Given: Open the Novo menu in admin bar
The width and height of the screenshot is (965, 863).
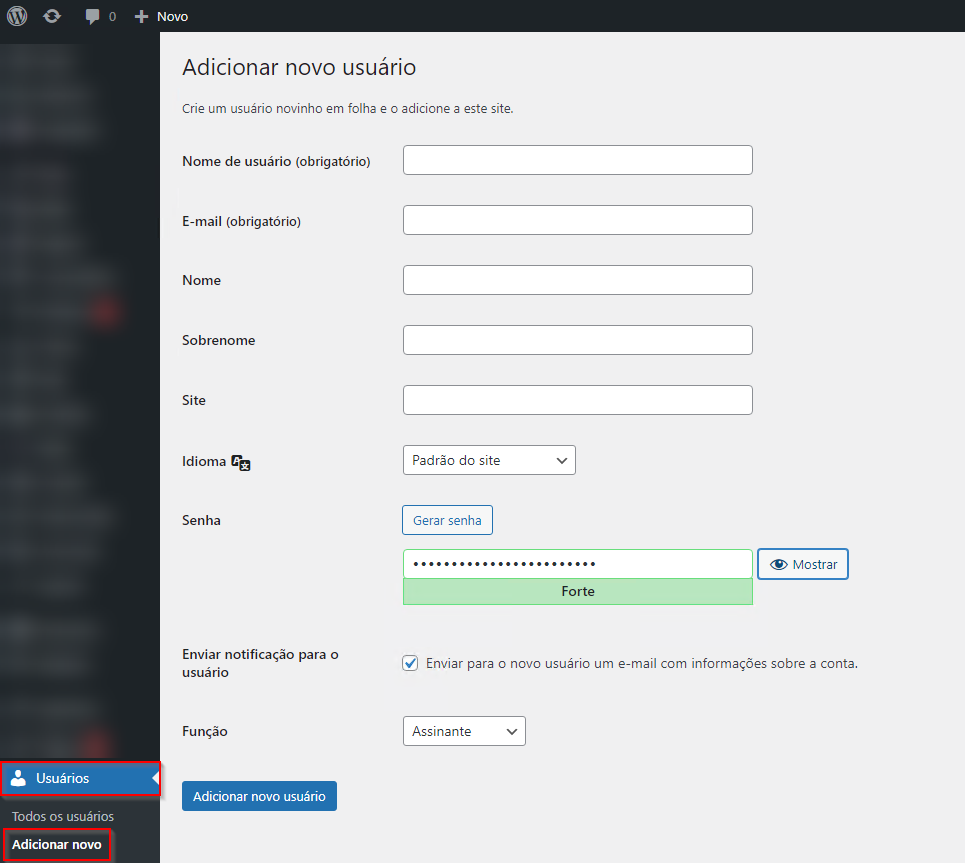Looking at the screenshot, I should click(x=161, y=17).
